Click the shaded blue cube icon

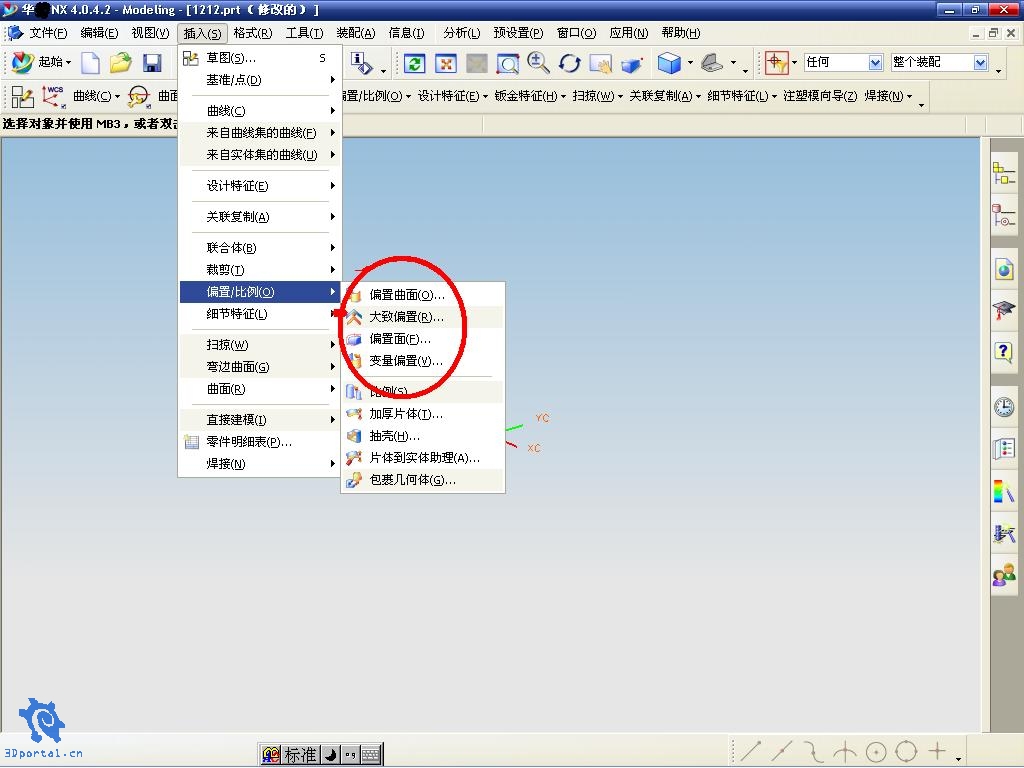[669, 63]
